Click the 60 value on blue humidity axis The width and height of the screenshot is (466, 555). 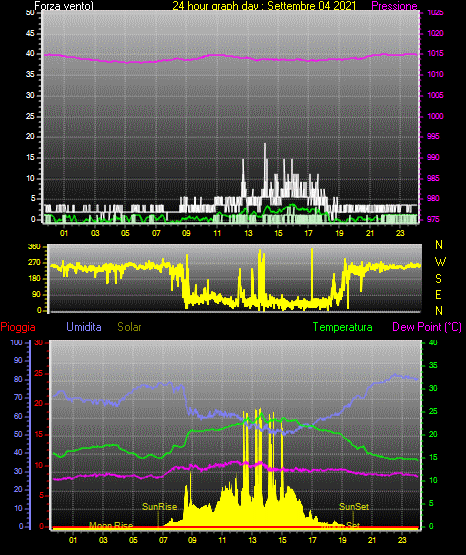(18, 416)
